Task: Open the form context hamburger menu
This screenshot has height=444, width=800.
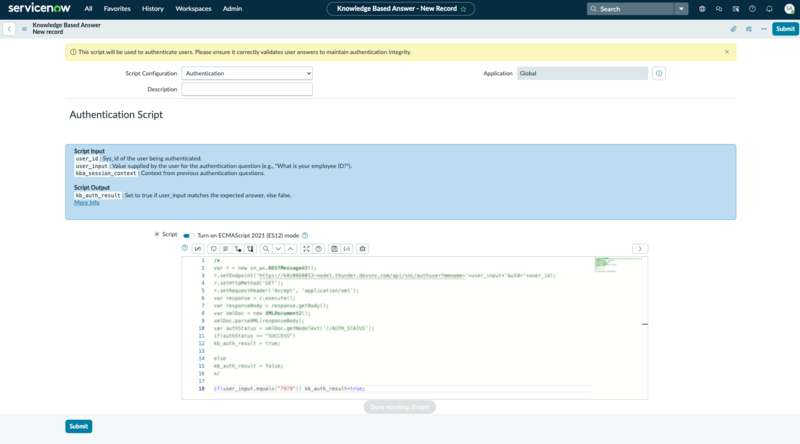Action: coord(24,29)
